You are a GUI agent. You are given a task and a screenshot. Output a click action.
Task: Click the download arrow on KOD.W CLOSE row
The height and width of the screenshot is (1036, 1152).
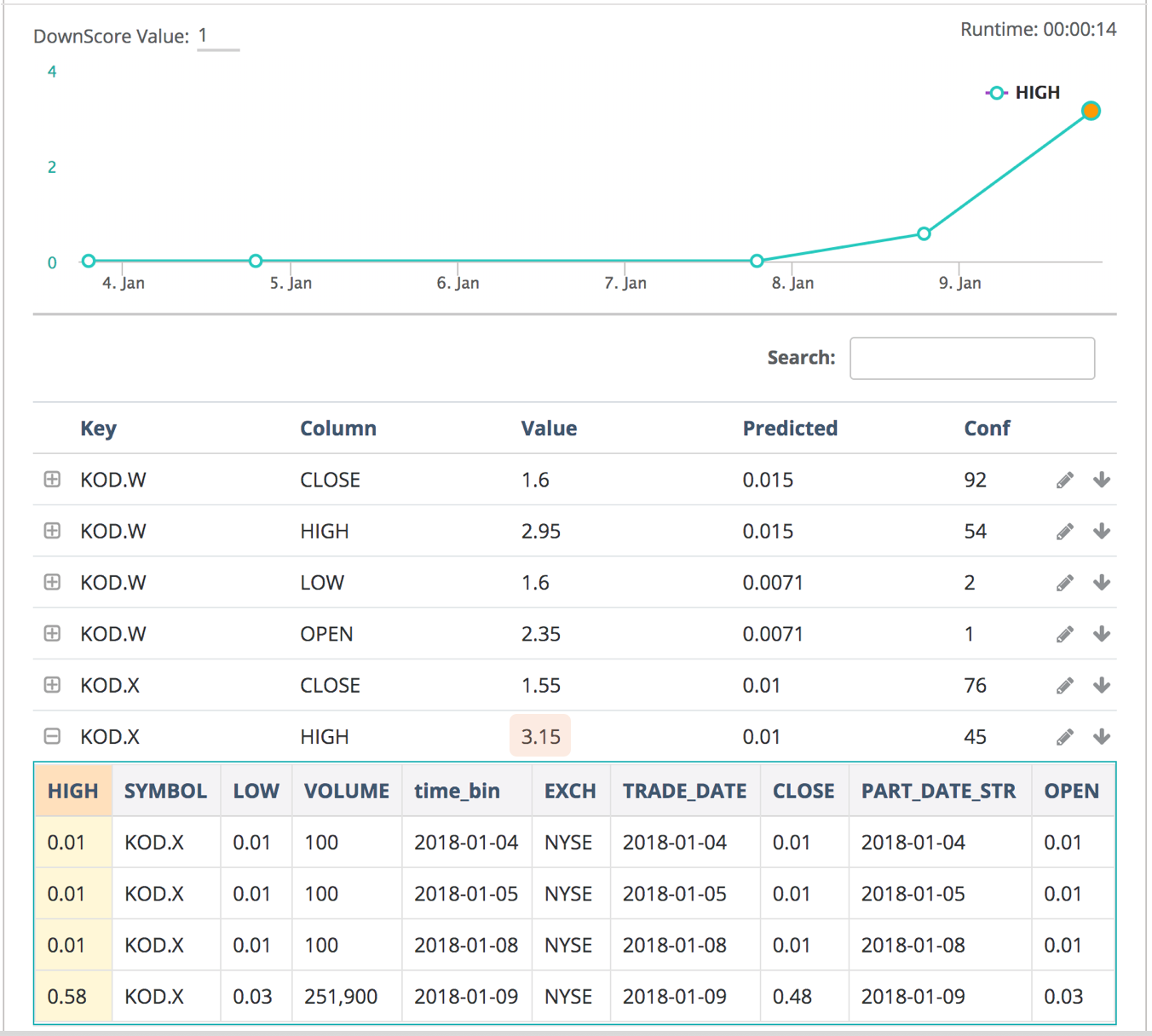click(x=1102, y=480)
